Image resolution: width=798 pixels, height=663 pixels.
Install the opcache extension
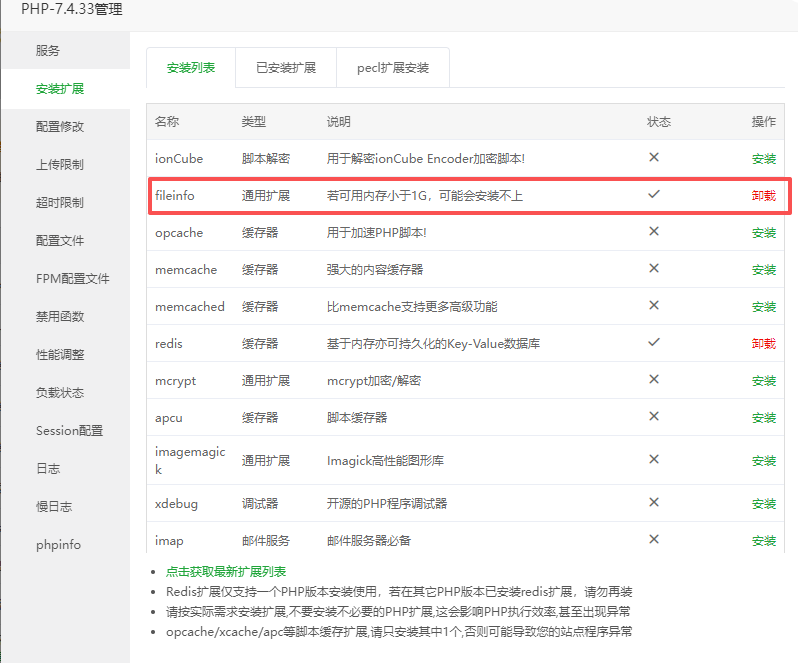pos(763,233)
